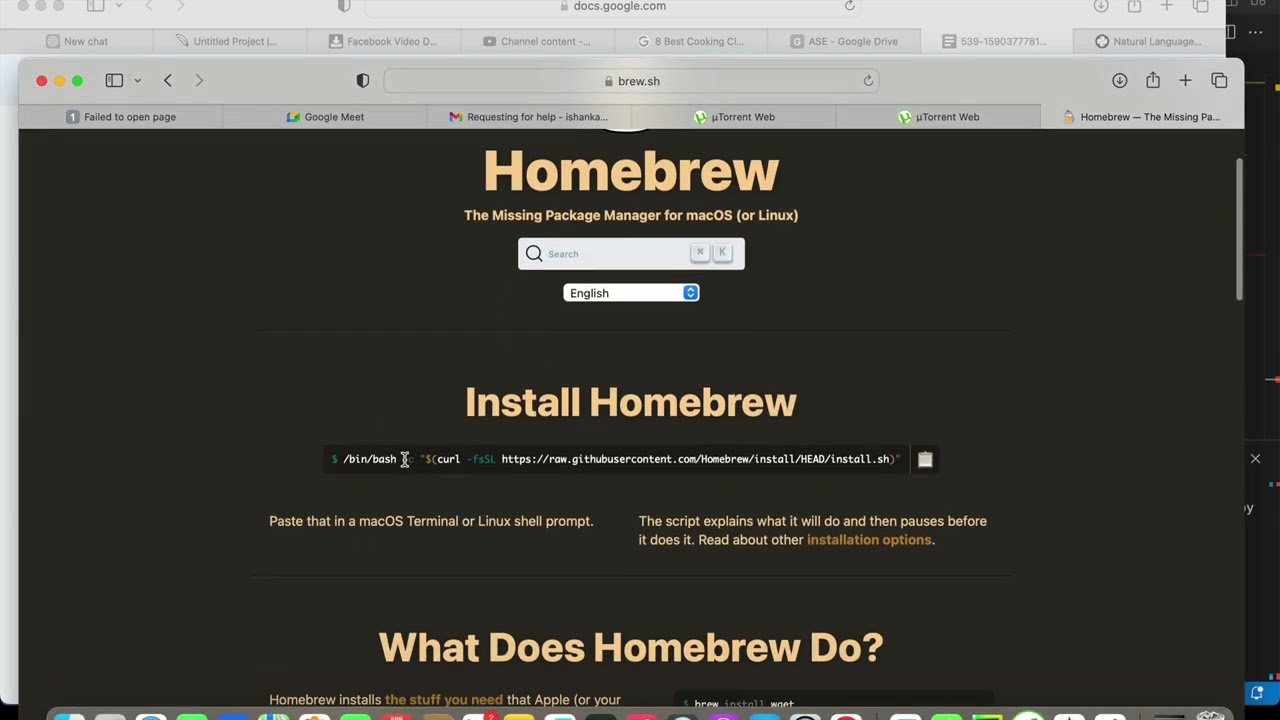Open Requesting for help Gmail tab
This screenshot has width=1280, height=720.
[x=529, y=117]
